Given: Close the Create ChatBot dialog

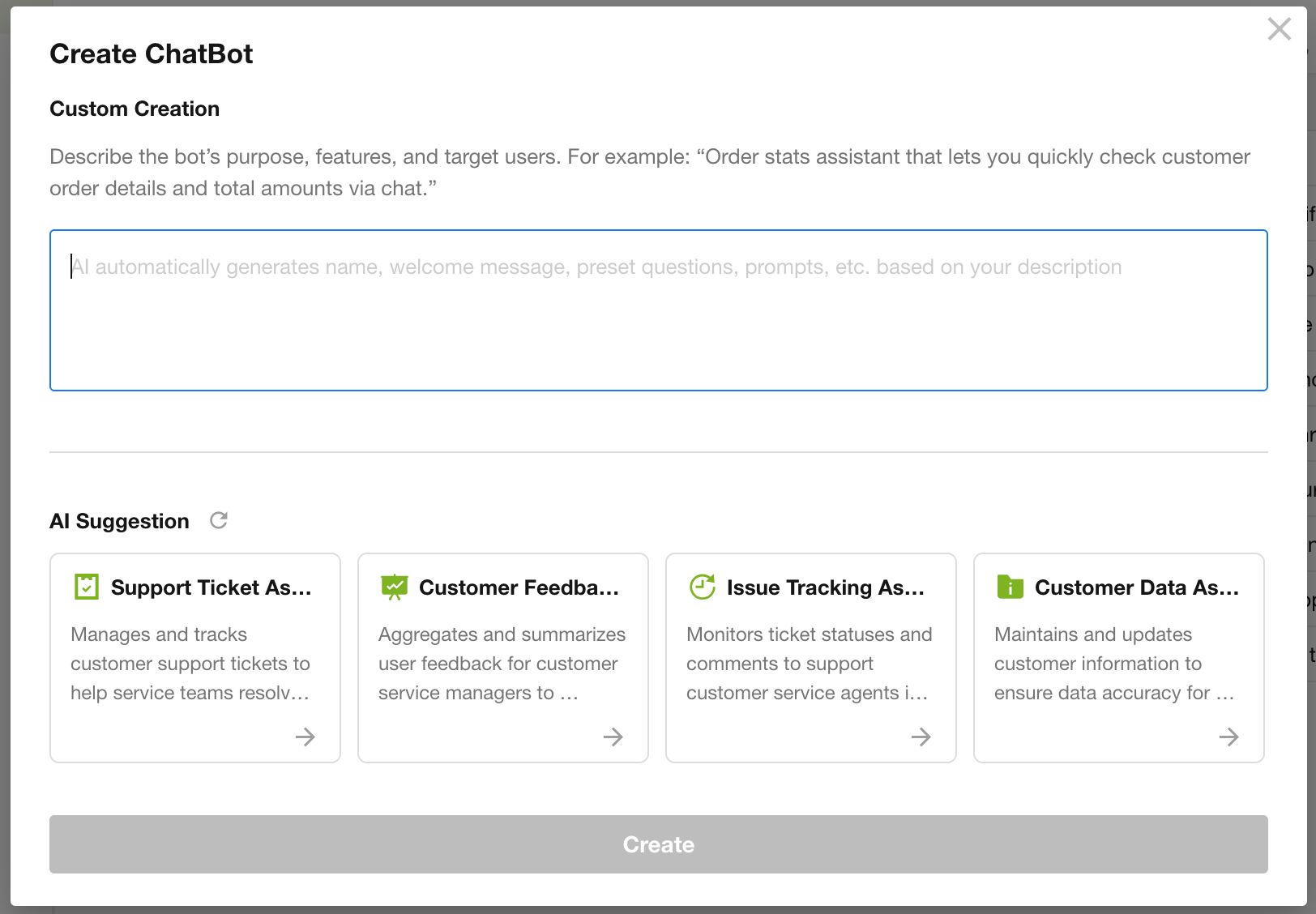Looking at the screenshot, I should 1280,29.
